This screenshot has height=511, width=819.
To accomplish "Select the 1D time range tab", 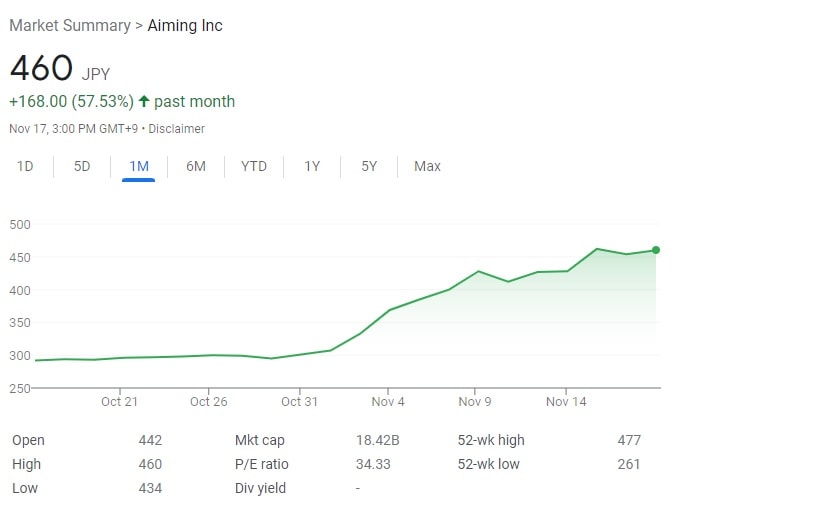I will (25, 166).
